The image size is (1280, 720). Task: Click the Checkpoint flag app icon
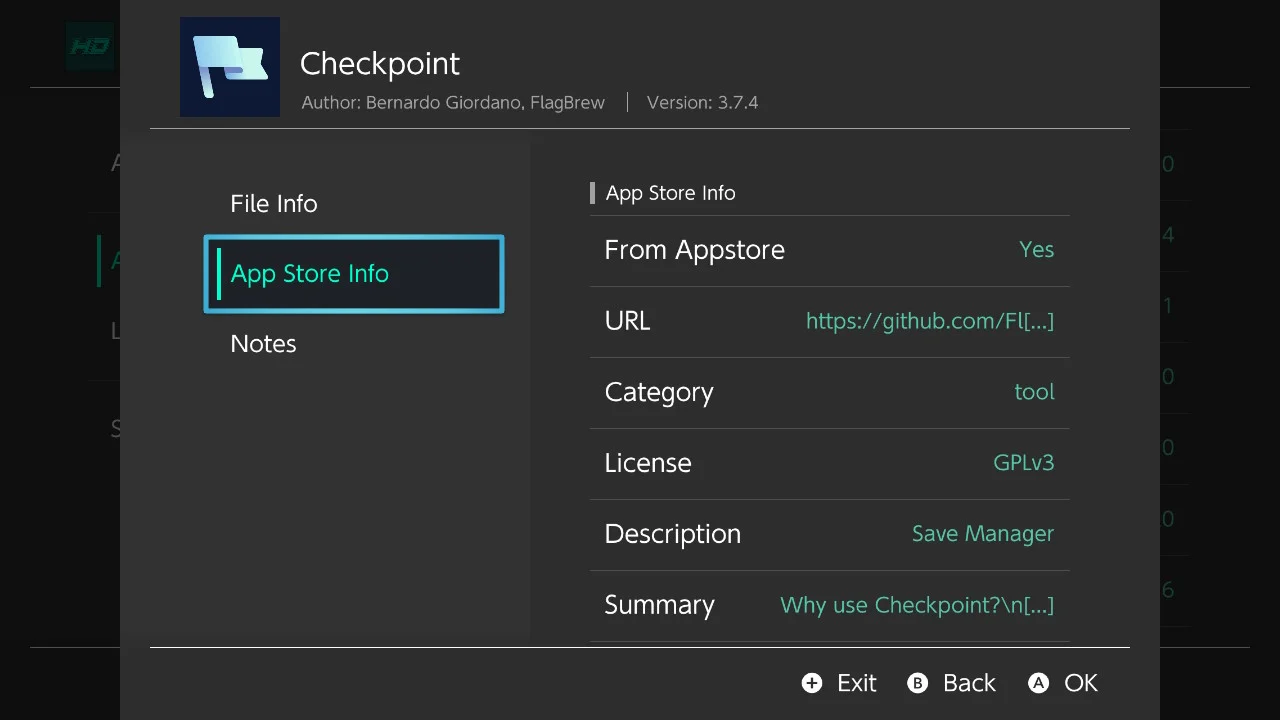(230, 67)
